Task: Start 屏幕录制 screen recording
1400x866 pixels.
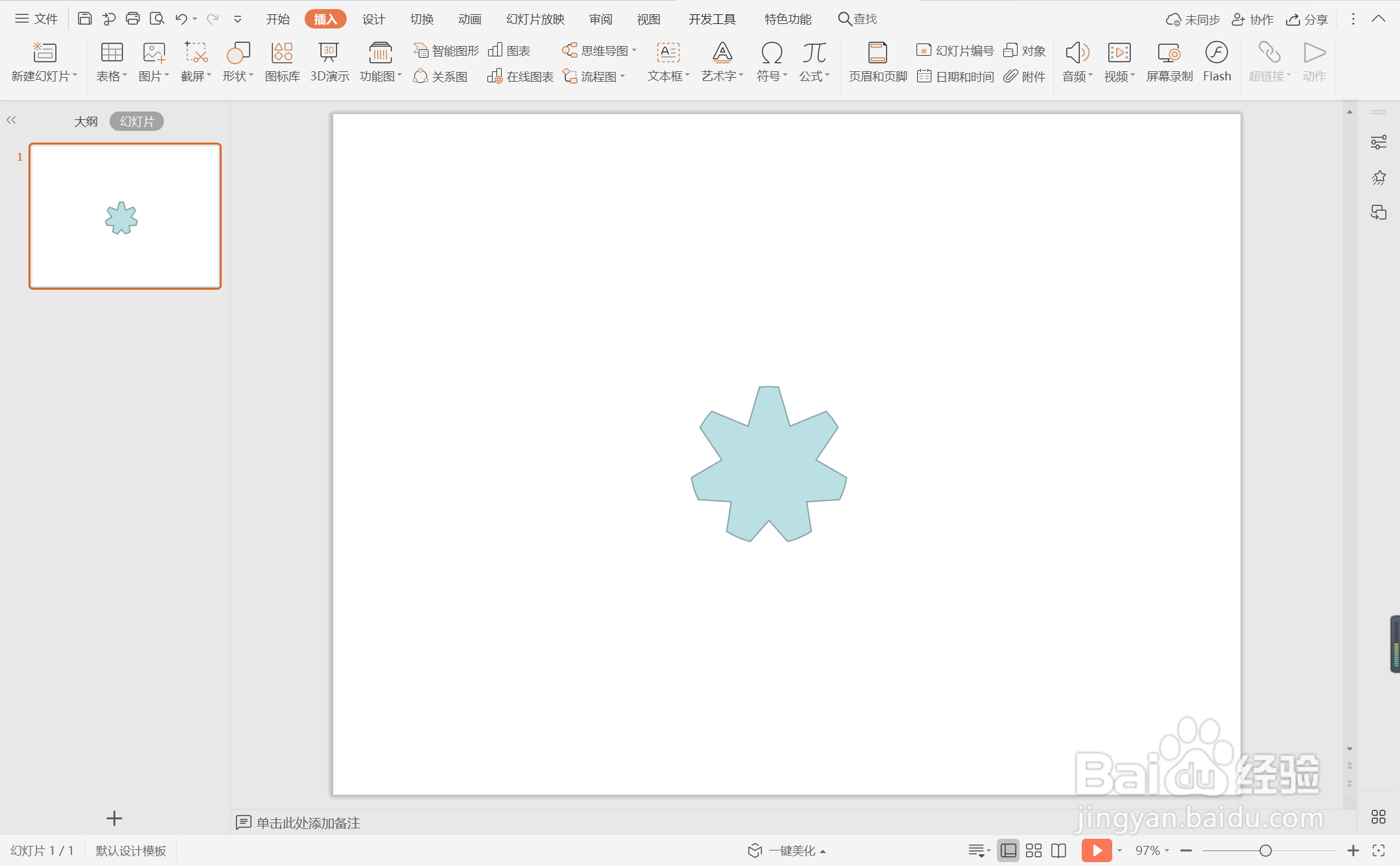Action: click(x=1169, y=62)
